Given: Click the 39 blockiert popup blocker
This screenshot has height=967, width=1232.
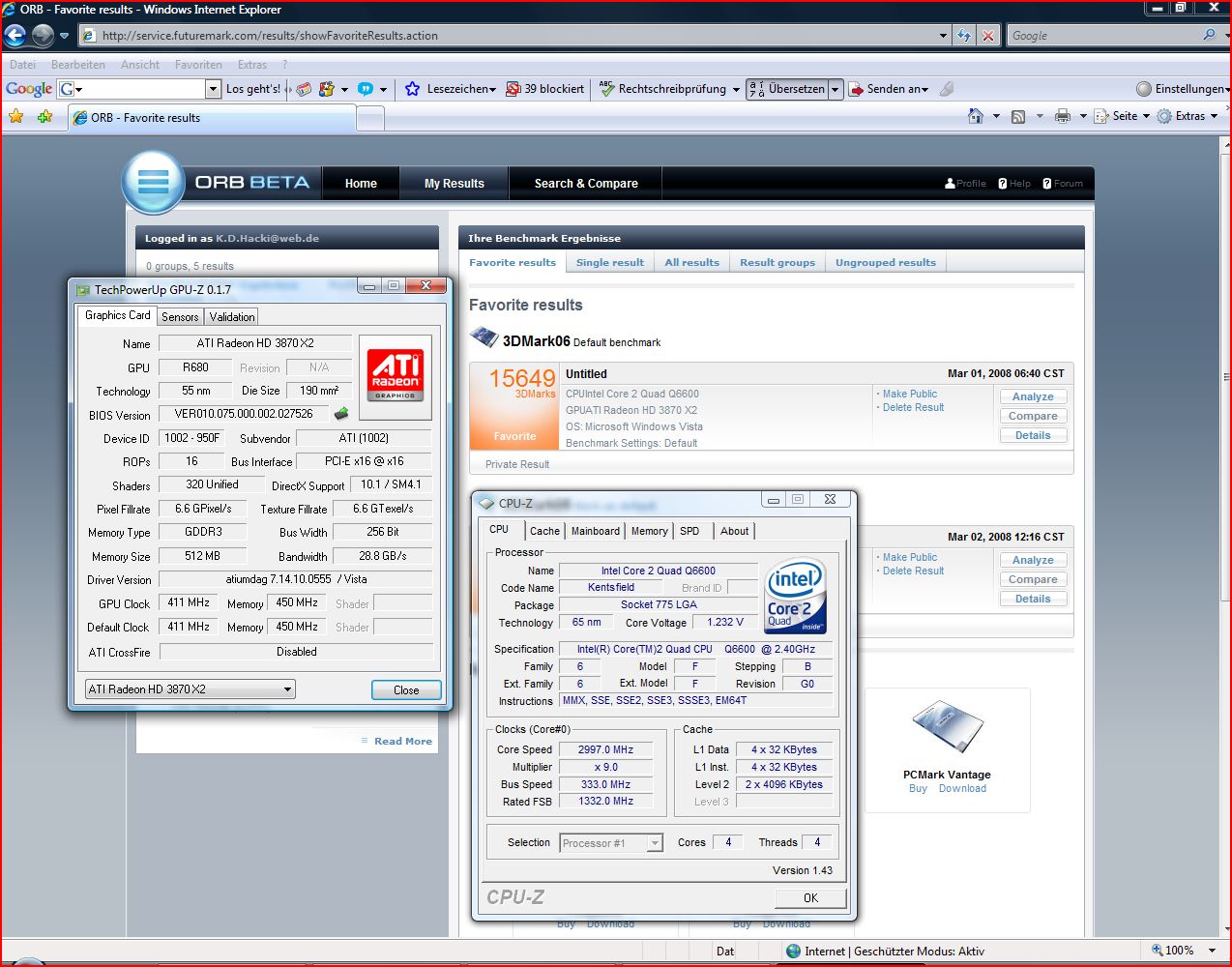Looking at the screenshot, I should click(545, 89).
